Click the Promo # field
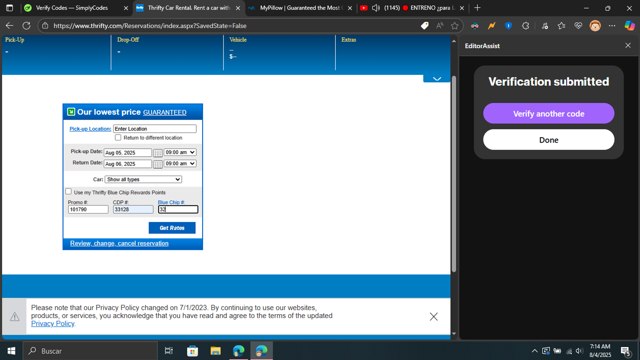The width and height of the screenshot is (640, 360). coord(88,209)
